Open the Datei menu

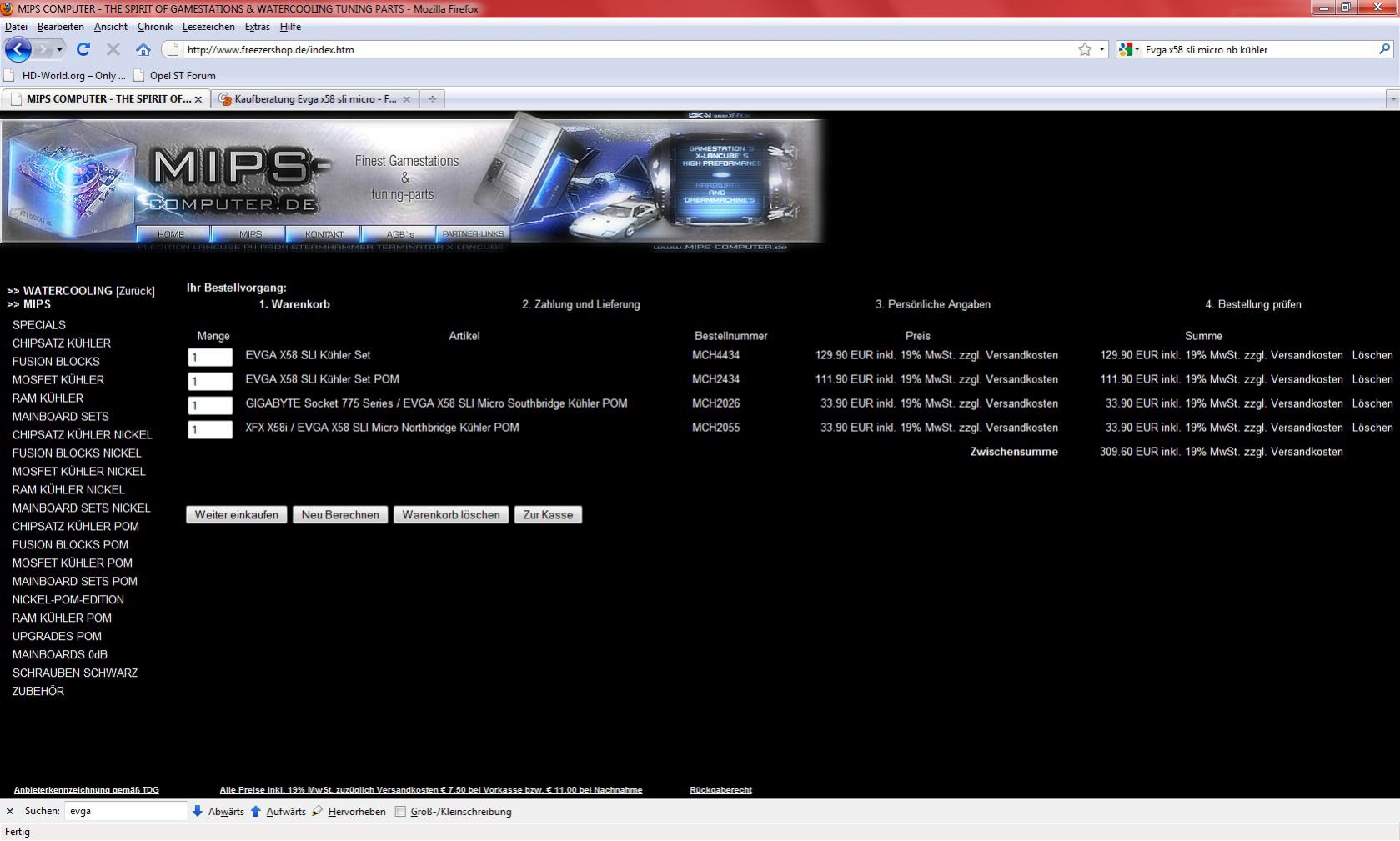[x=16, y=27]
